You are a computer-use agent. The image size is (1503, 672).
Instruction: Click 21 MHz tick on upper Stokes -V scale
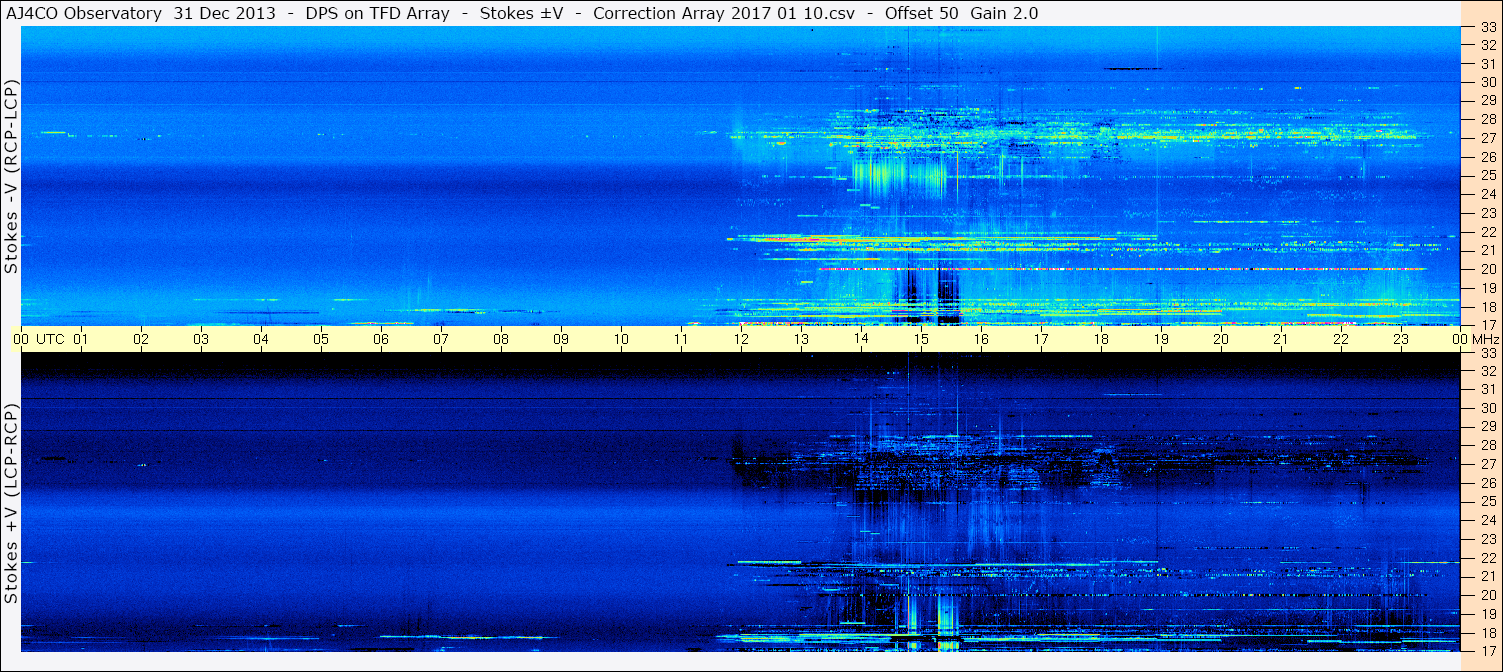click(x=1488, y=250)
